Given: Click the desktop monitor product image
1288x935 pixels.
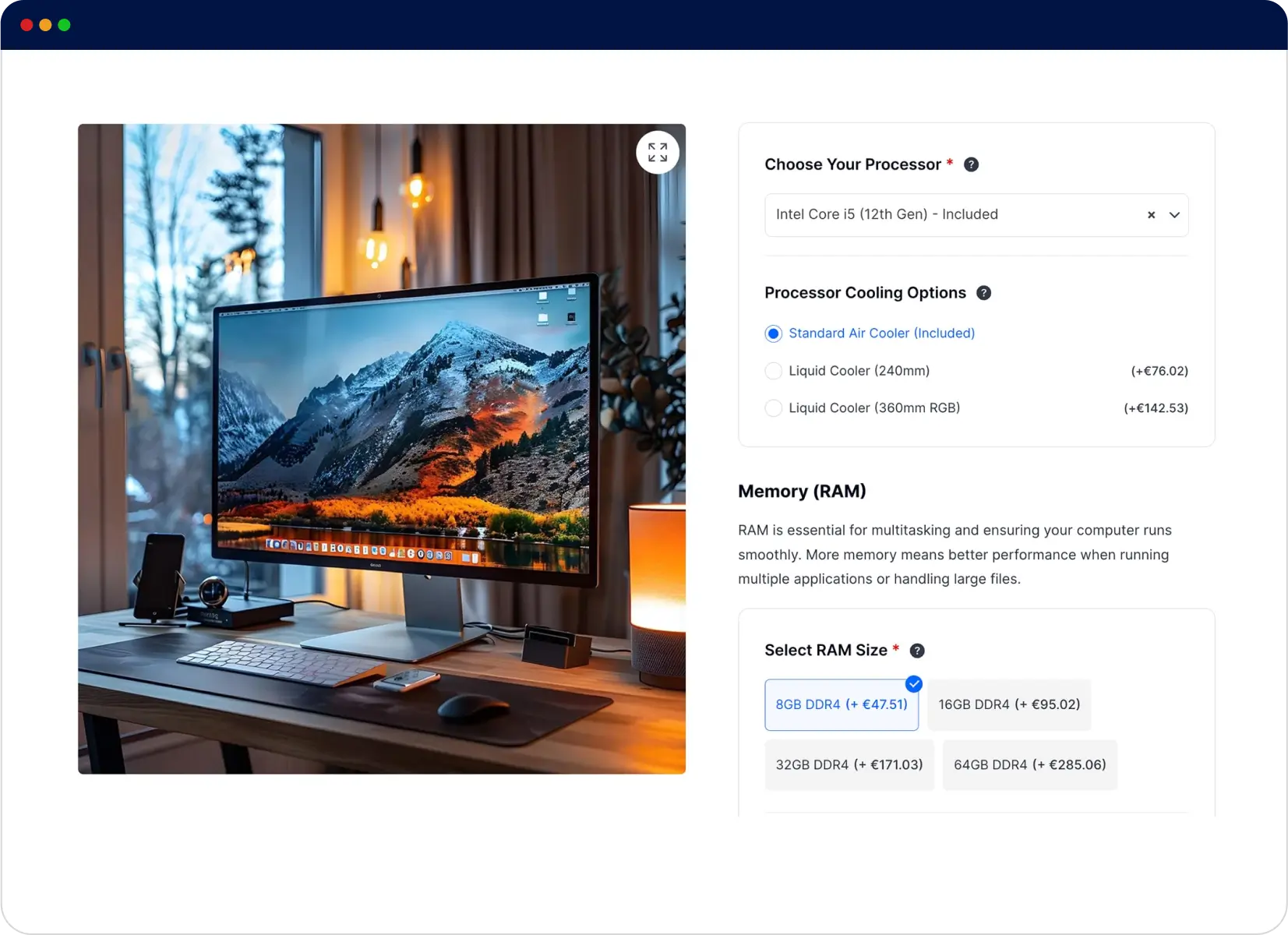Looking at the screenshot, I should pyautogui.click(x=382, y=449).
